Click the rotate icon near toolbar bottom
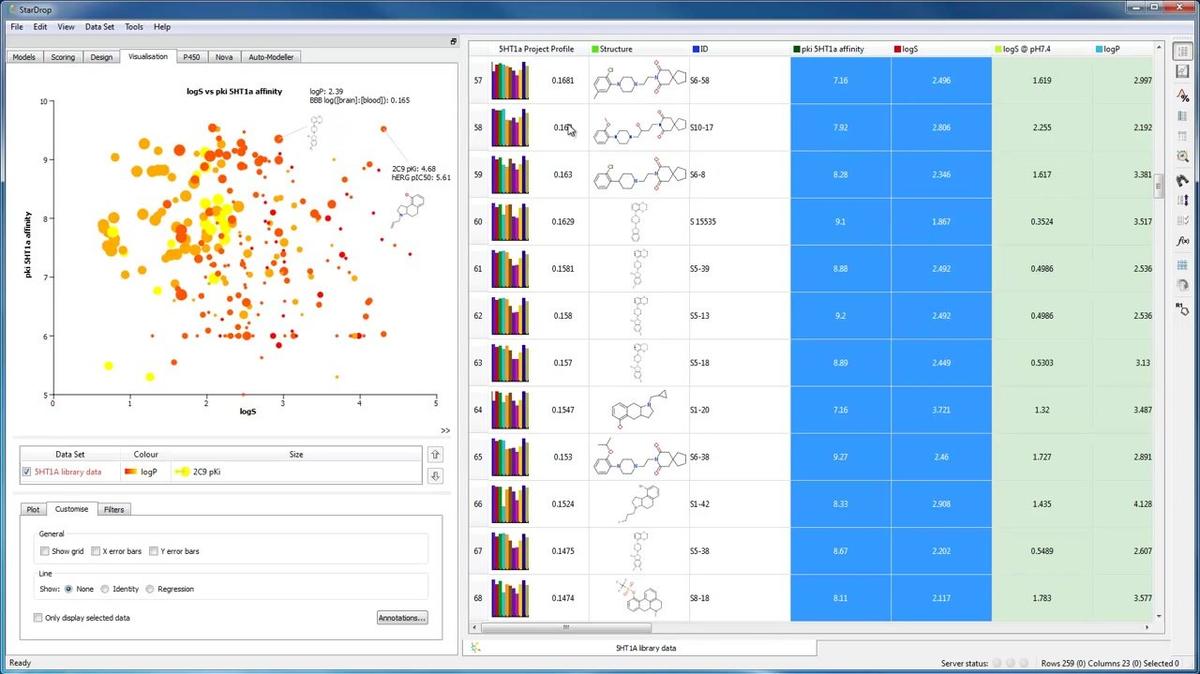The width and height of the screenshot is (1200, 674). 1183,283
